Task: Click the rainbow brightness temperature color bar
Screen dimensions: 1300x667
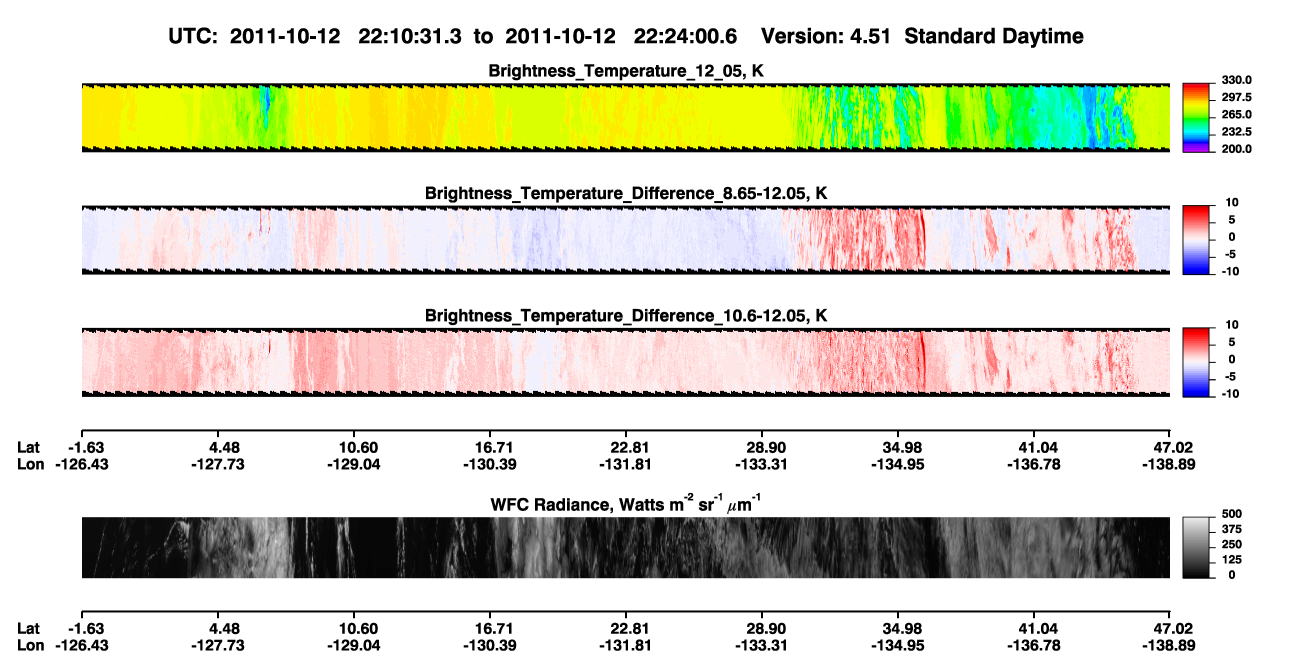Action: point(1195,117)
